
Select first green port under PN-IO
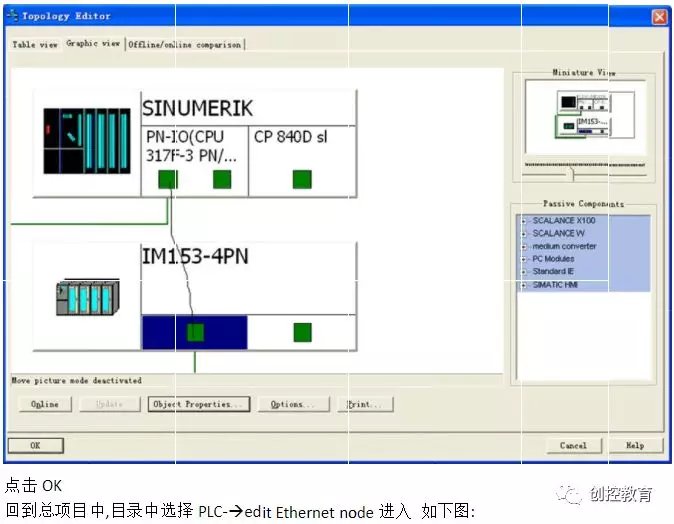pyautogui.click(x=168, y=179)
